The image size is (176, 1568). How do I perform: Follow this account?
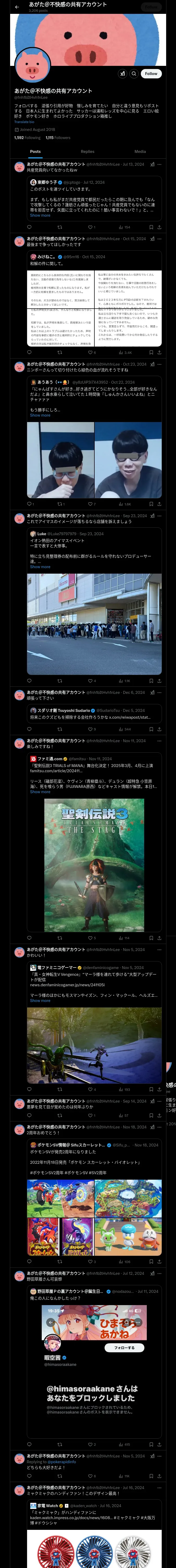[151, 74]
